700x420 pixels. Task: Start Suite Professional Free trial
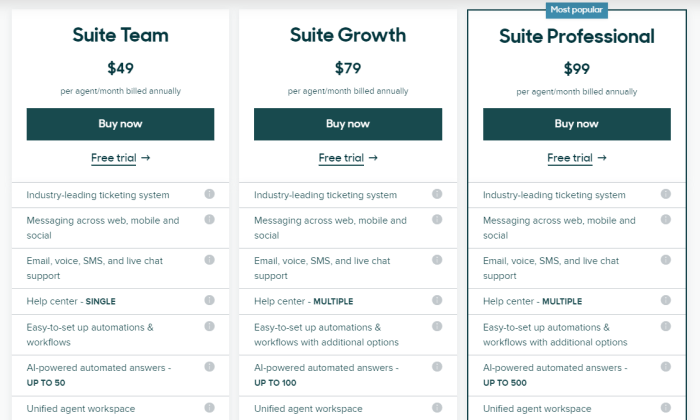point(576,158)
